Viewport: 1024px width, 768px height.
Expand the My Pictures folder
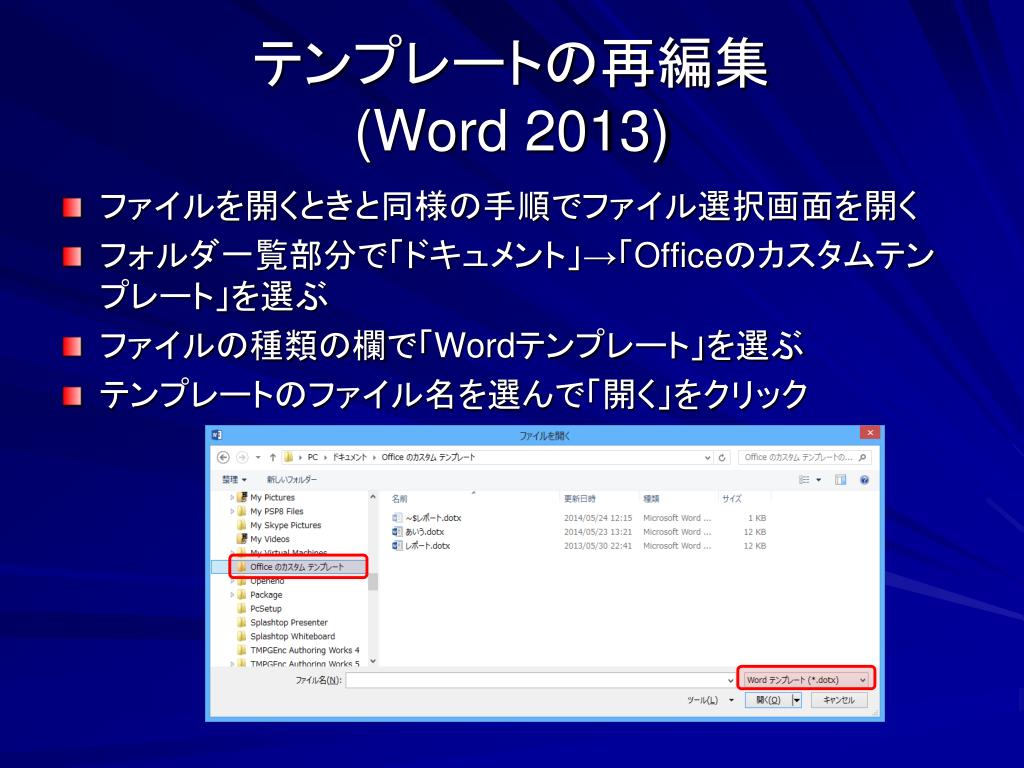232,498
